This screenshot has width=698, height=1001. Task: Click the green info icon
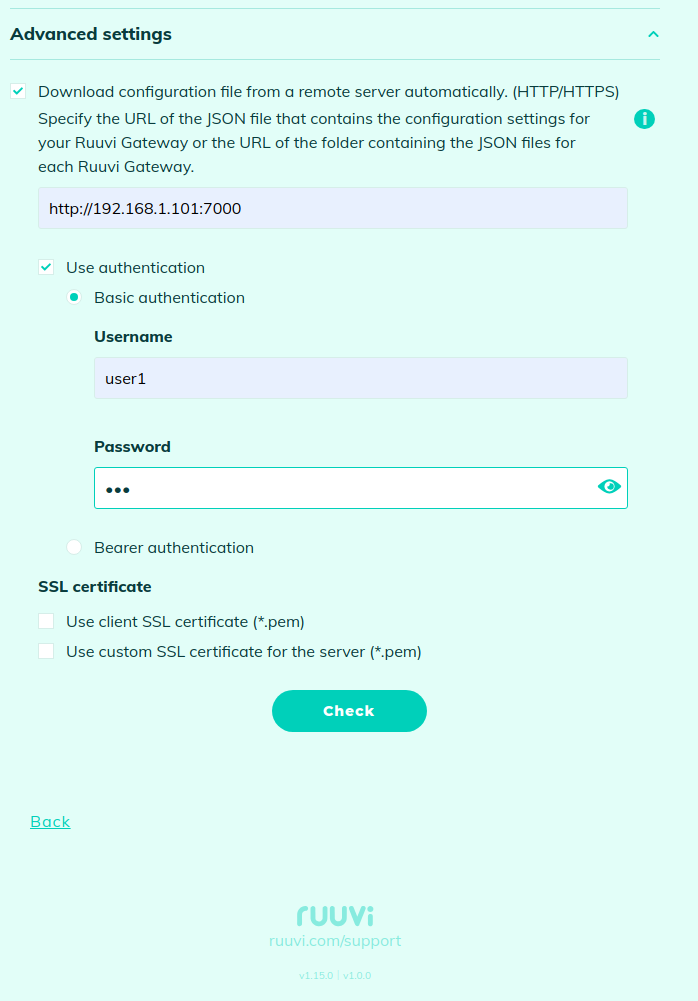(645, 120)
